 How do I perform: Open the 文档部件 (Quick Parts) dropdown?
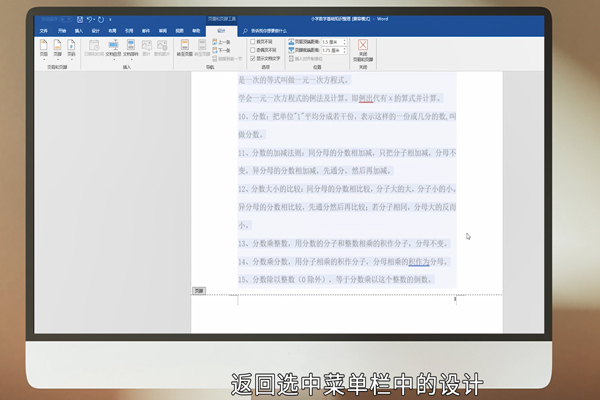click(130, 49)
